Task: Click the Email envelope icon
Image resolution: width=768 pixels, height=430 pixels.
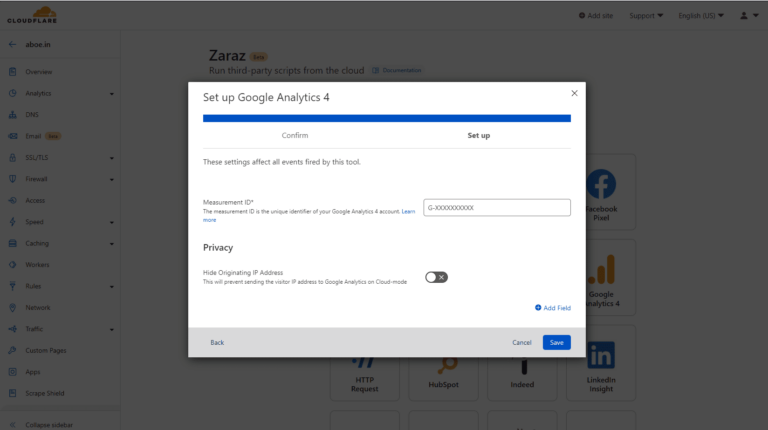Action: point(13,136)
